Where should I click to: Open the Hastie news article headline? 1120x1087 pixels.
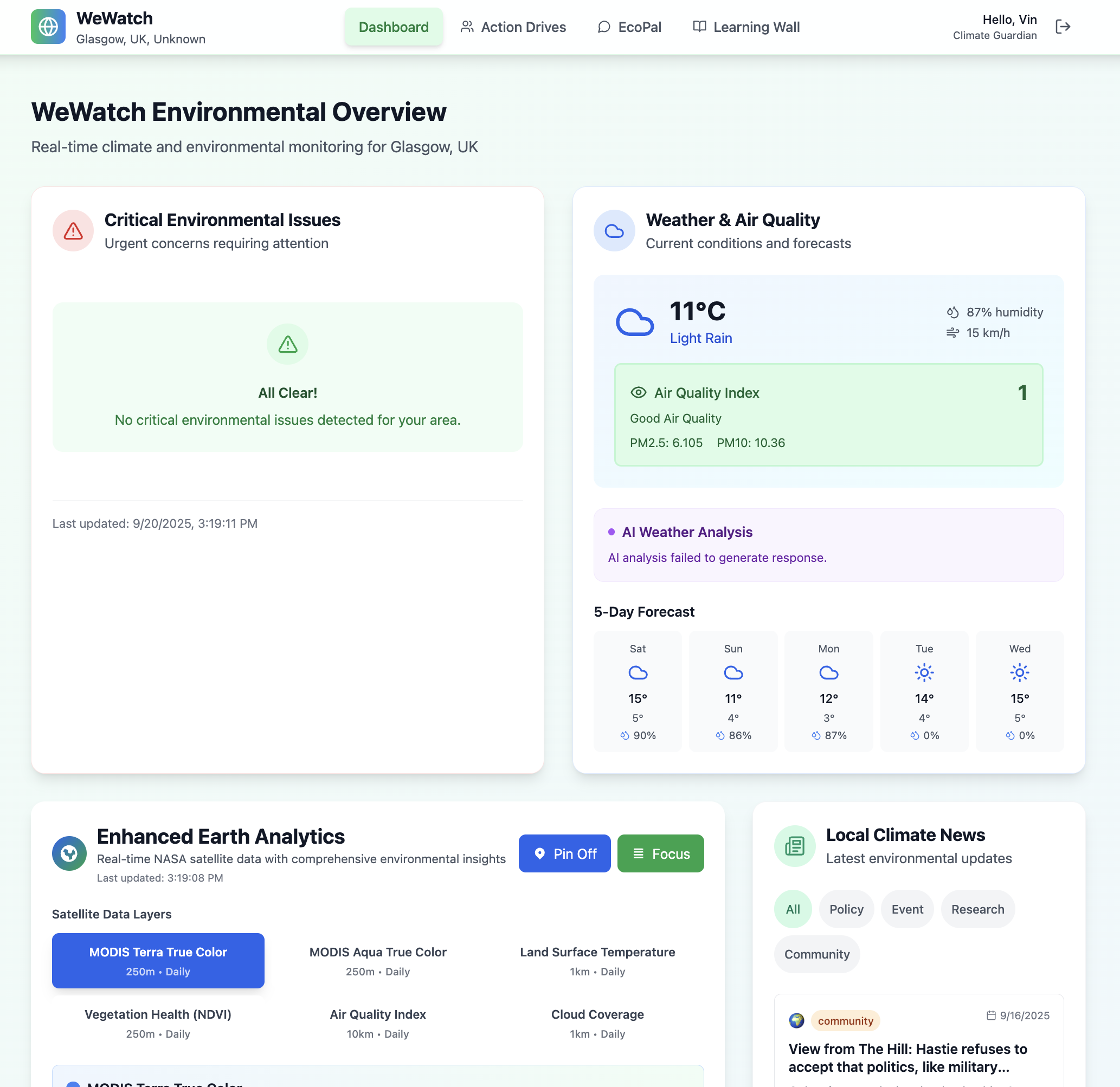(x=907, y=1058)
